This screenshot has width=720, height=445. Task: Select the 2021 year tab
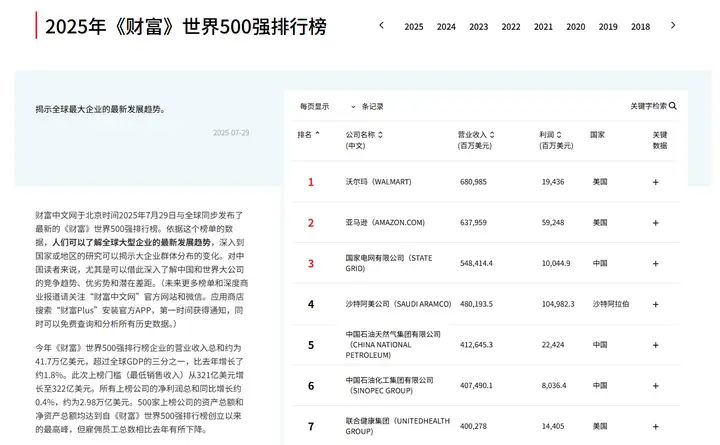point(543,27)
